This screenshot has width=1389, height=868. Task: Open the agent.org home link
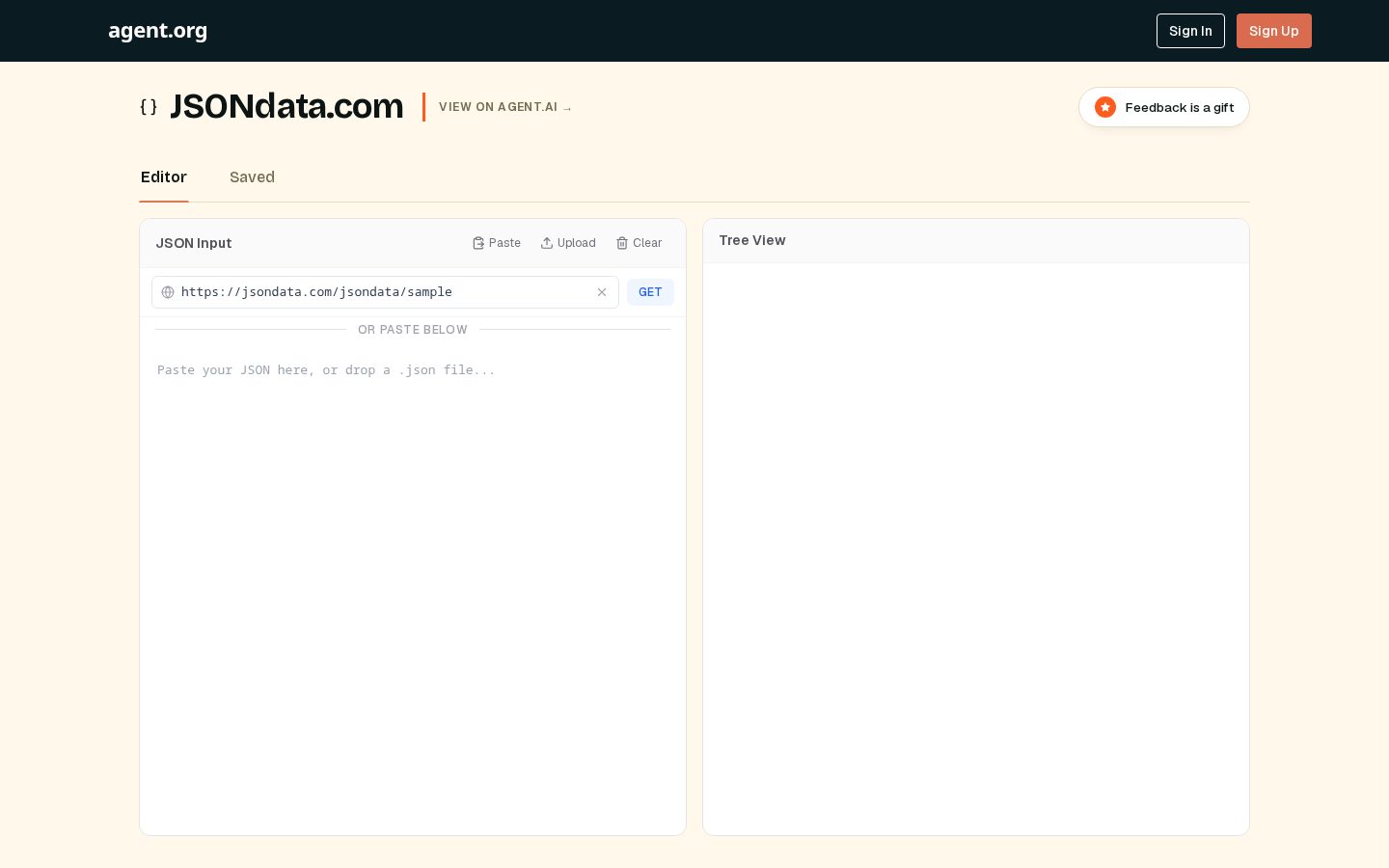coord(158,31)
